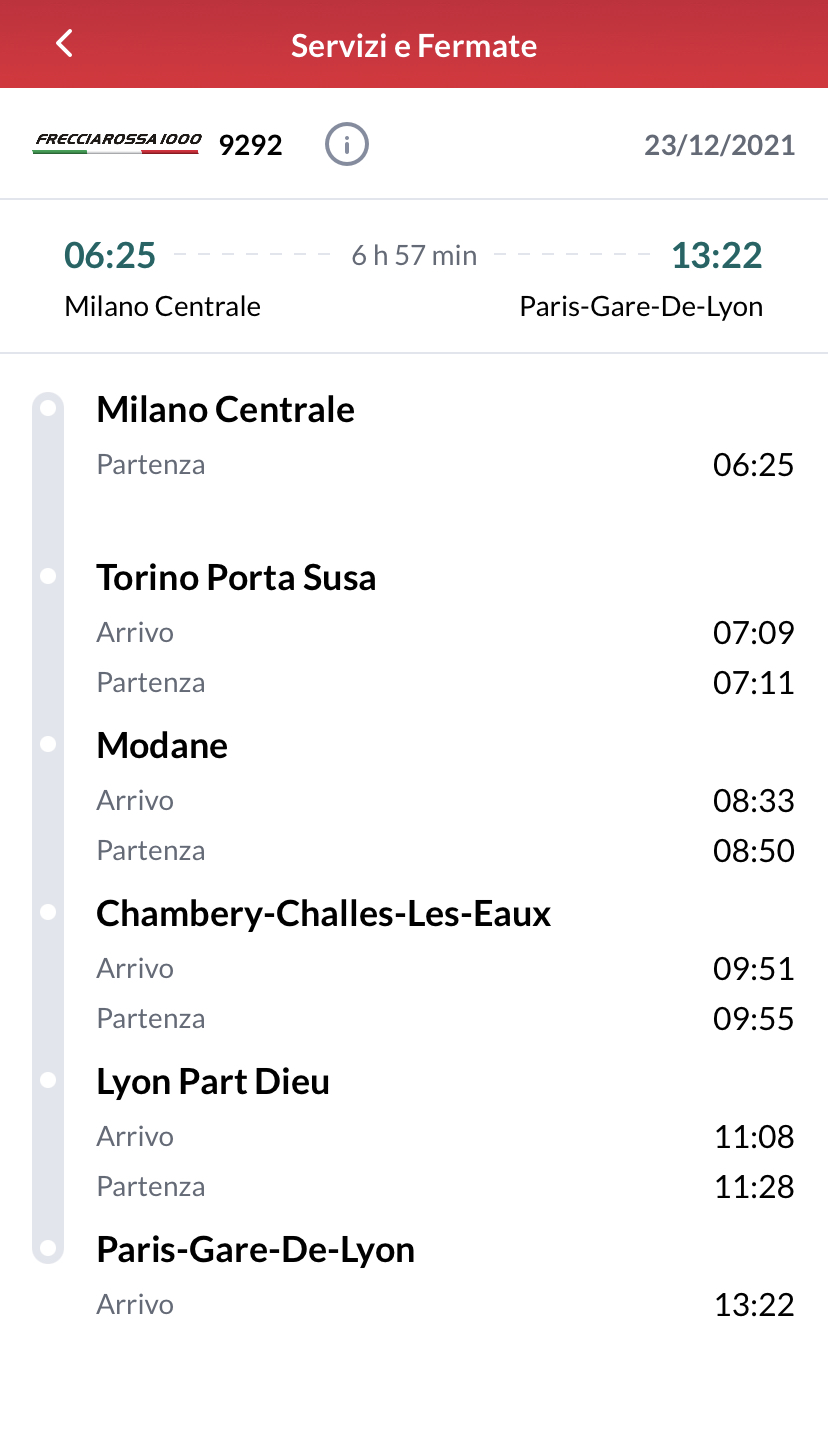The image size is (828, 1436).
Task: Tap the Frecciarossa 1000 logo
Action: point(117,144)
